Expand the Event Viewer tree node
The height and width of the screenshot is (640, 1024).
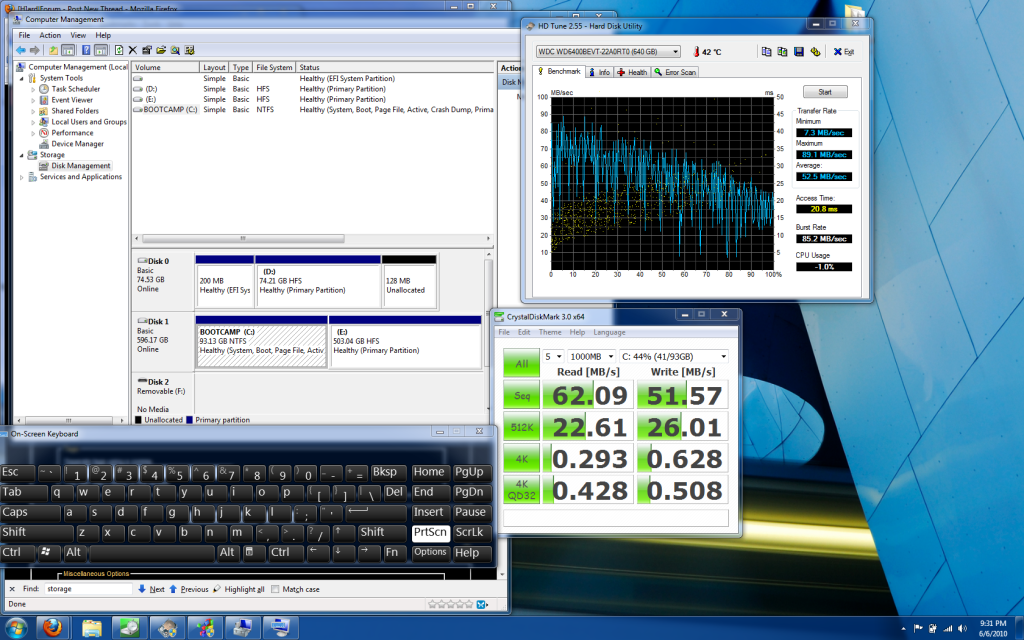[x=33, y=101]
